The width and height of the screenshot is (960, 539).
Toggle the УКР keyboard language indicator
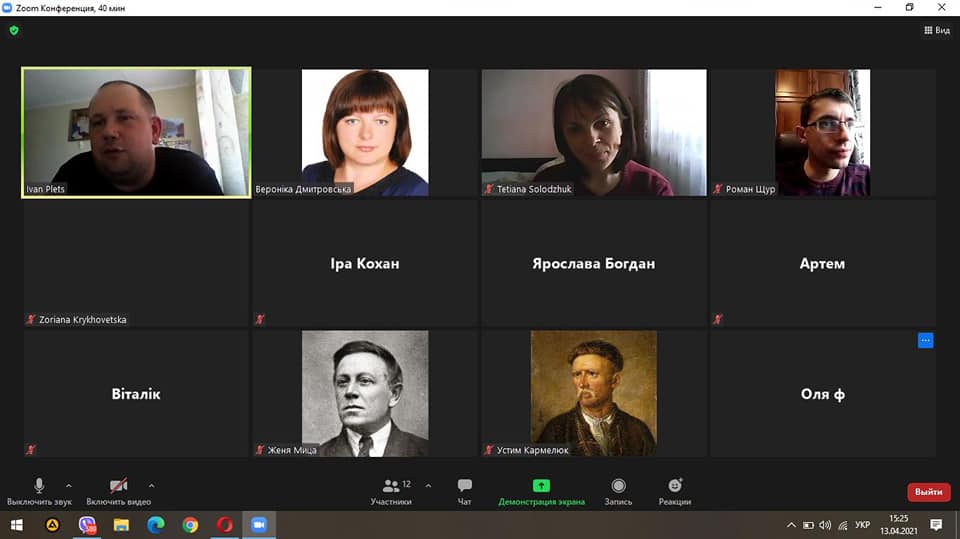pos(863,525)
